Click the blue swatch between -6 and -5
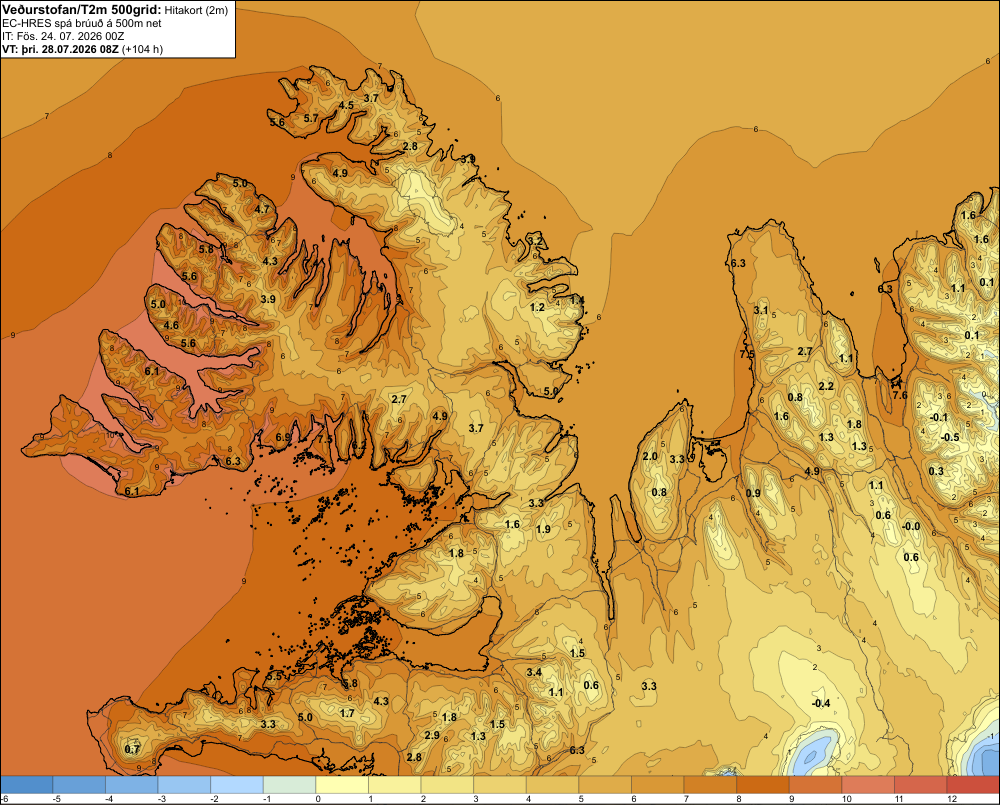The width and height of the screenshot is (1000, 805). (x=26, y=785)
